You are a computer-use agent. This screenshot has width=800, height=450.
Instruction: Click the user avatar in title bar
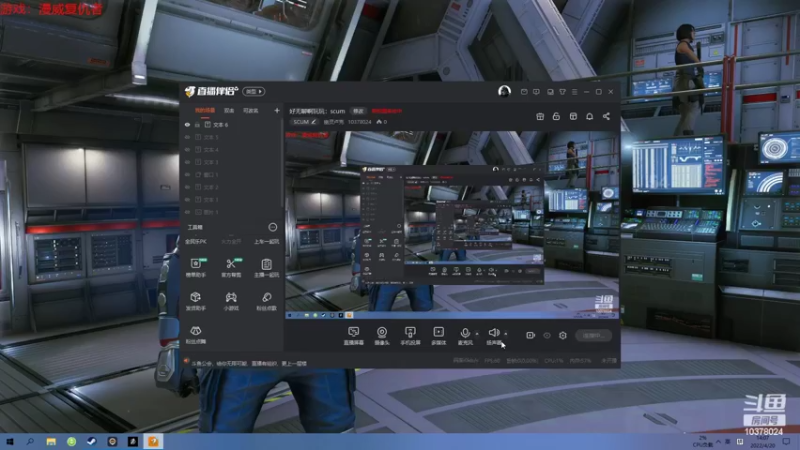coord(504,91)
